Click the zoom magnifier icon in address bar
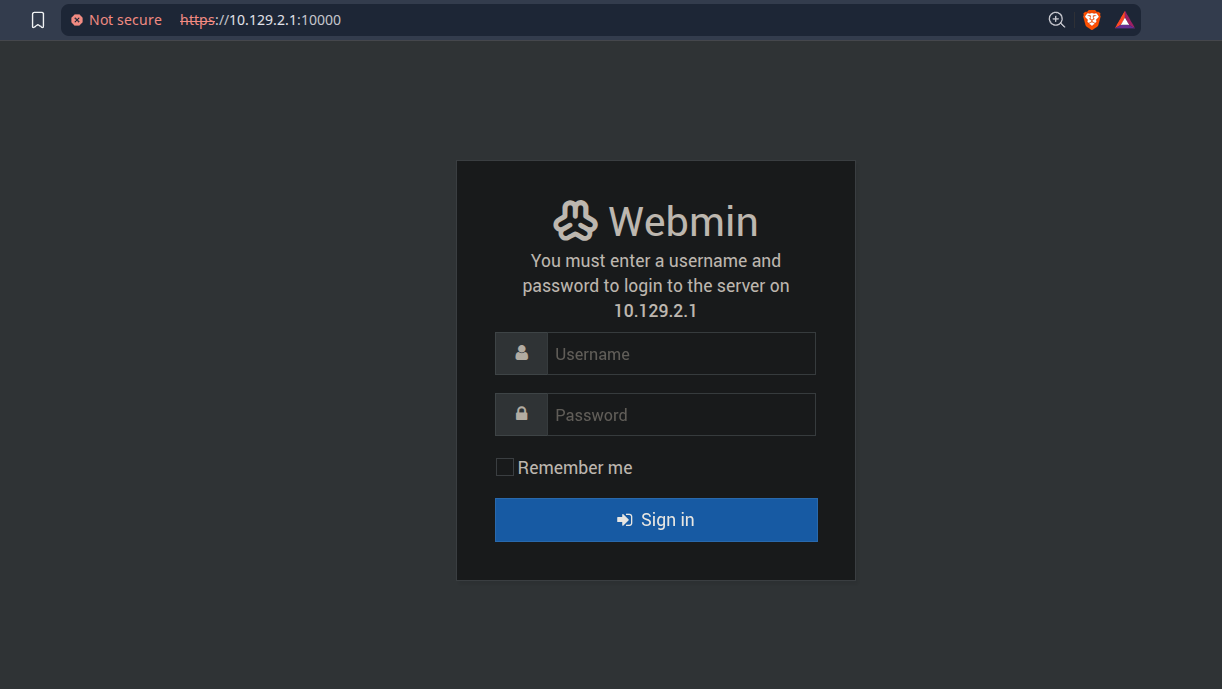This screenshot has height=689, width=1222. coord(1056,20)
